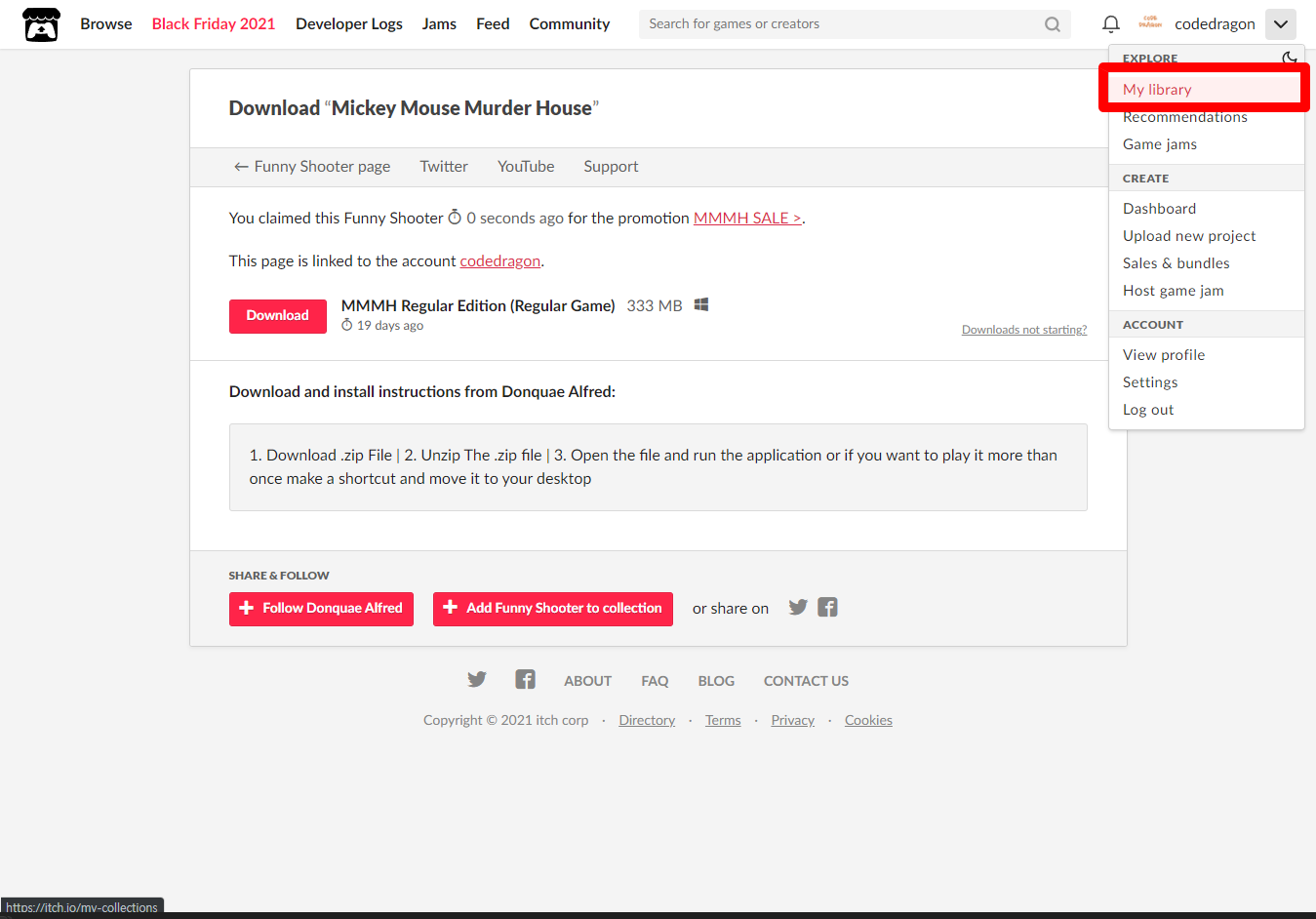1316x919 pixels.
Task: Collapse the user menu chevron
Action: click(x=1280, y=24)
